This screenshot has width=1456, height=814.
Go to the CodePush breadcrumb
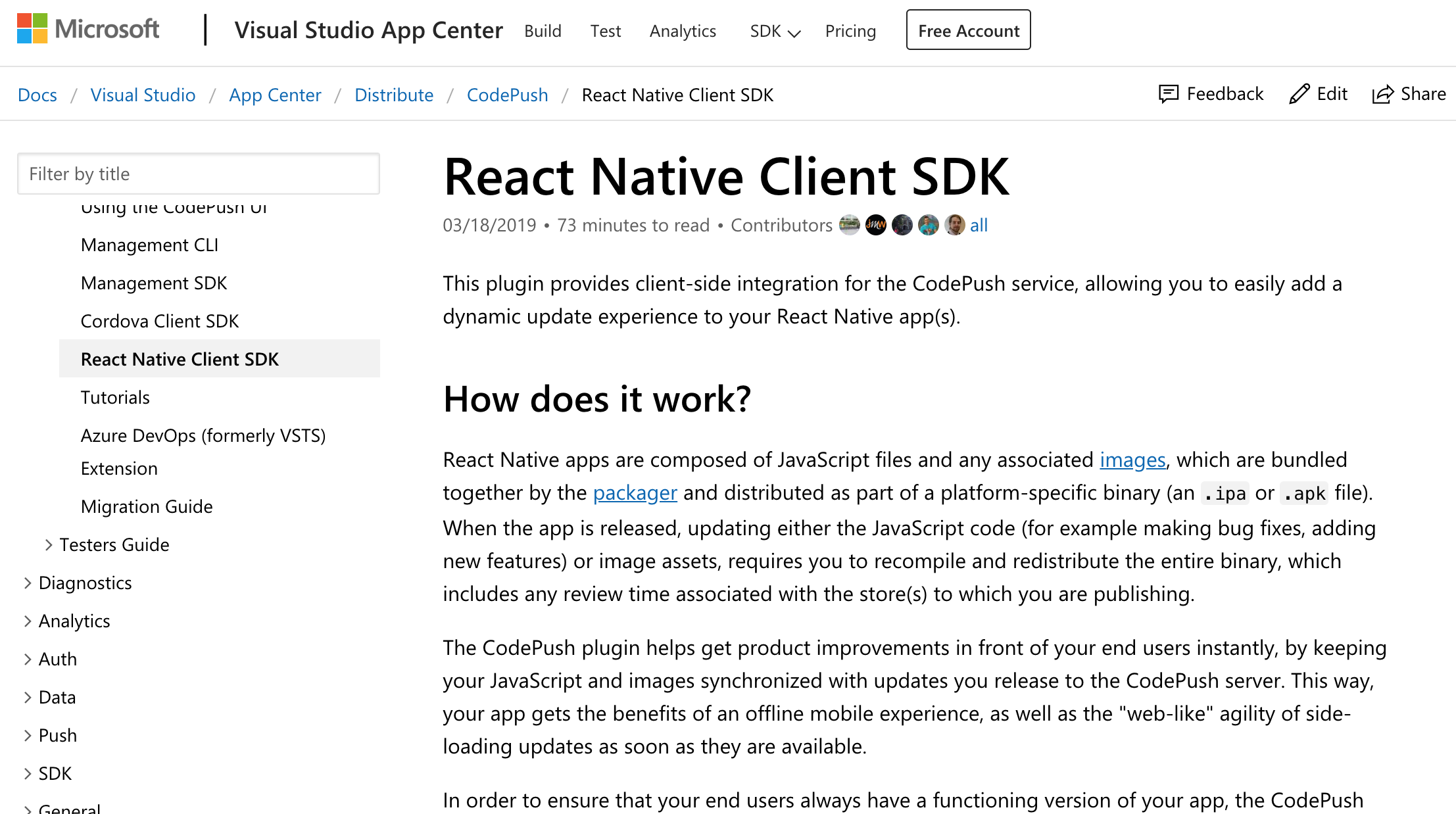coord(507,95)
